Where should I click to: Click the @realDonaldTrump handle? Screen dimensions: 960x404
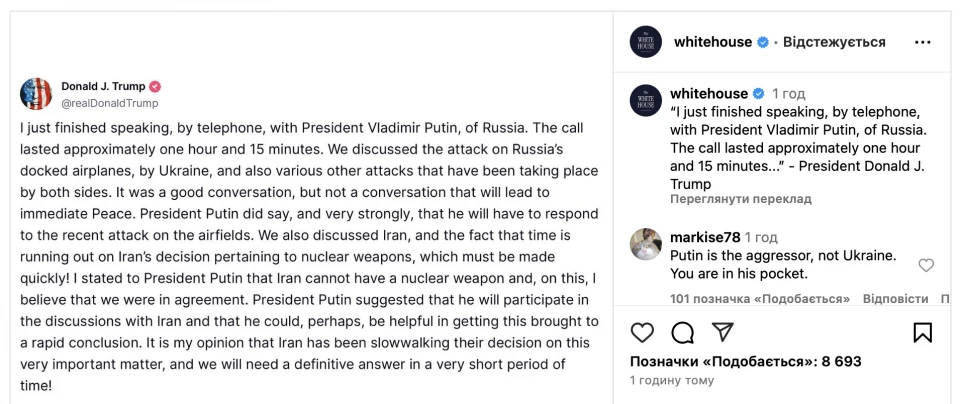pyautogui.click(x=110, y=103)
